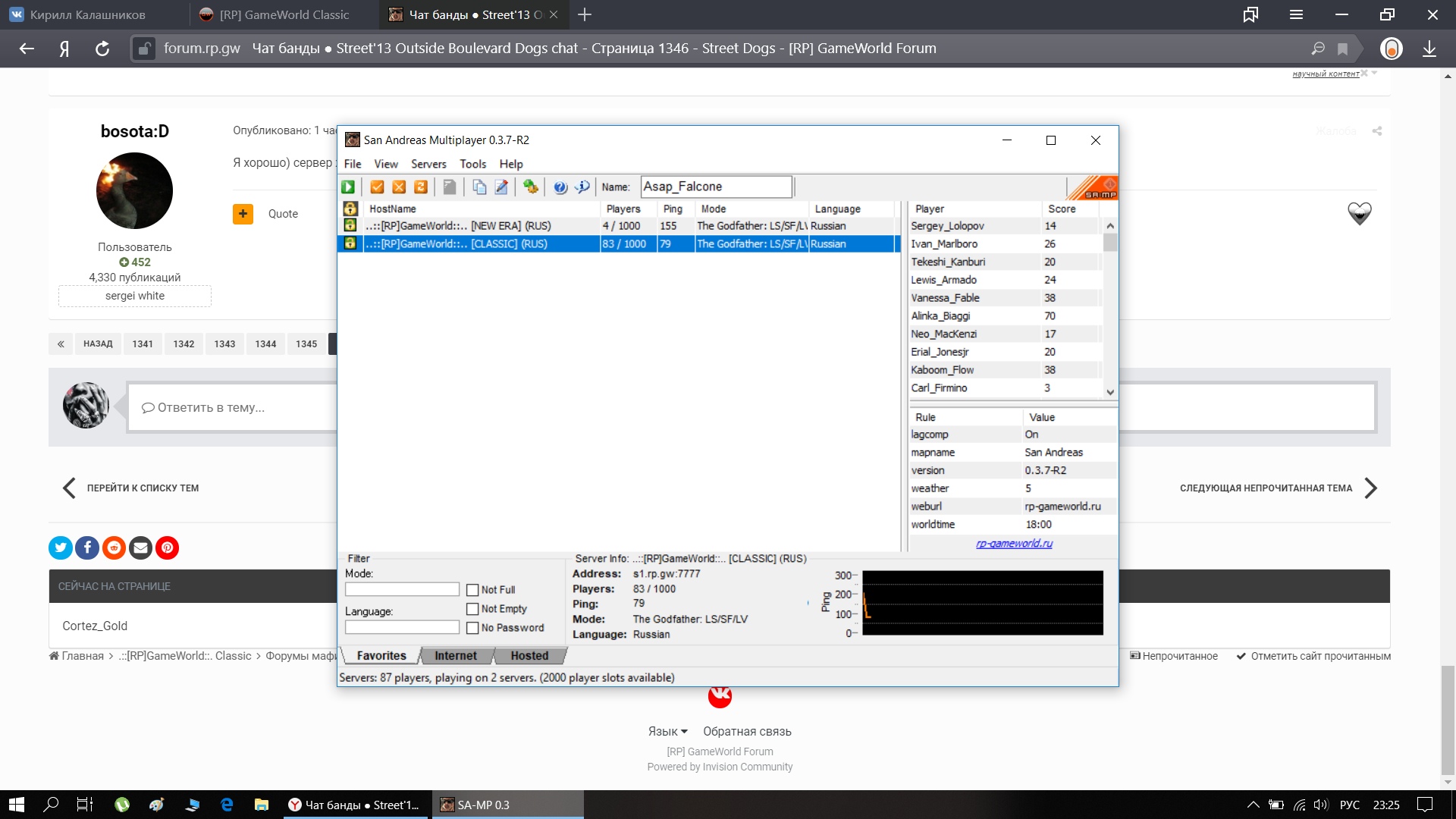Click player list scroll up arrow
Screen dimensions: 1456x819
[x=1110, y=225]
